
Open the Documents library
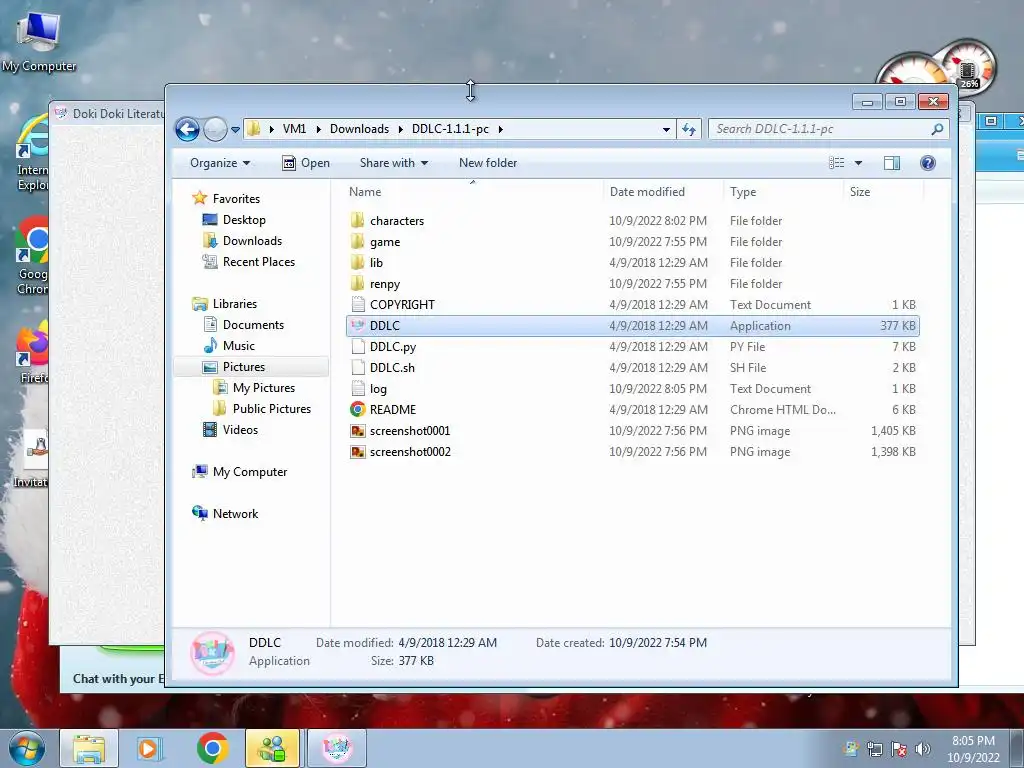(253, 325)
